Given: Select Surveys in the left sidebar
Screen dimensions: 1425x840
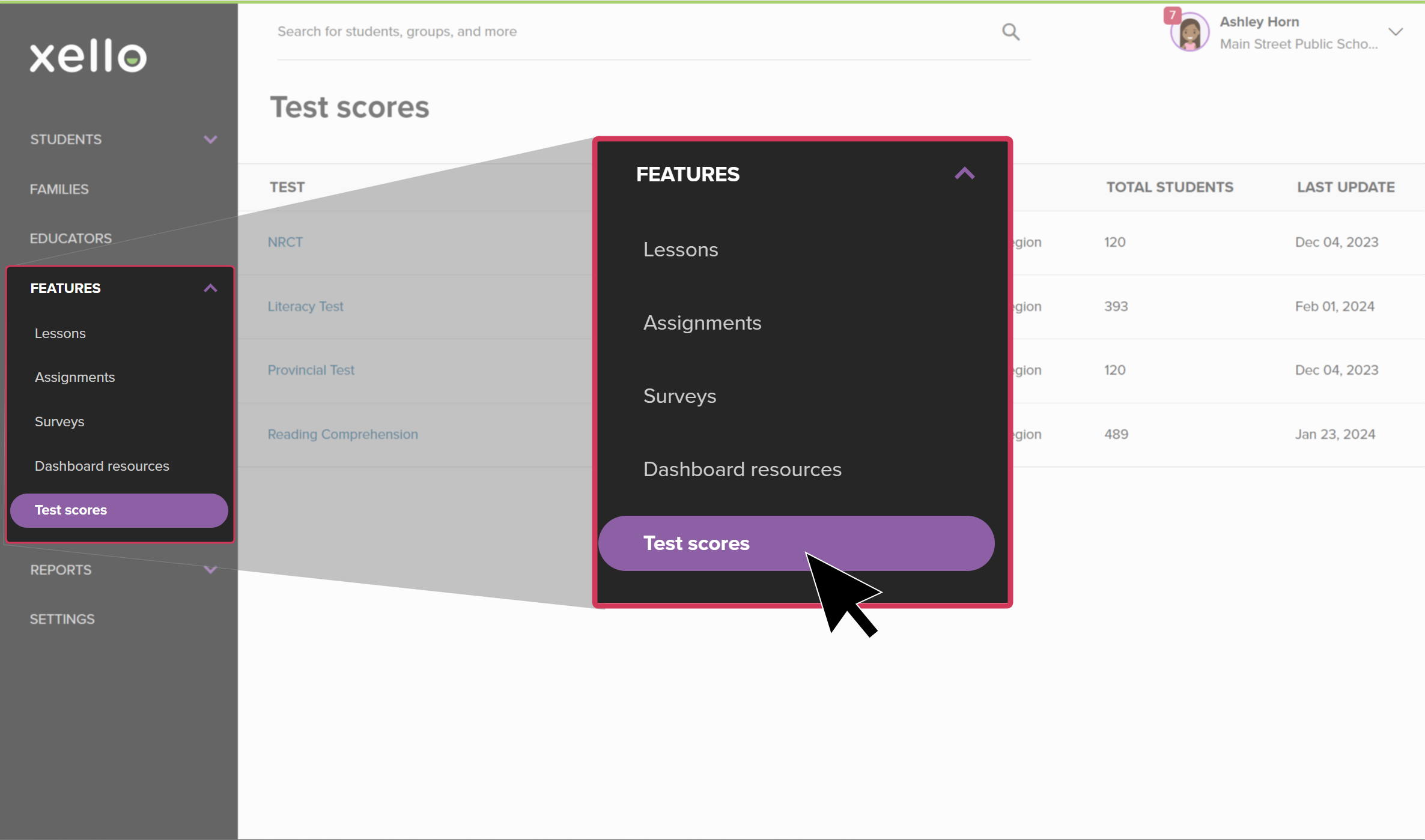Looking at the screenshot, I should [59, 422].
